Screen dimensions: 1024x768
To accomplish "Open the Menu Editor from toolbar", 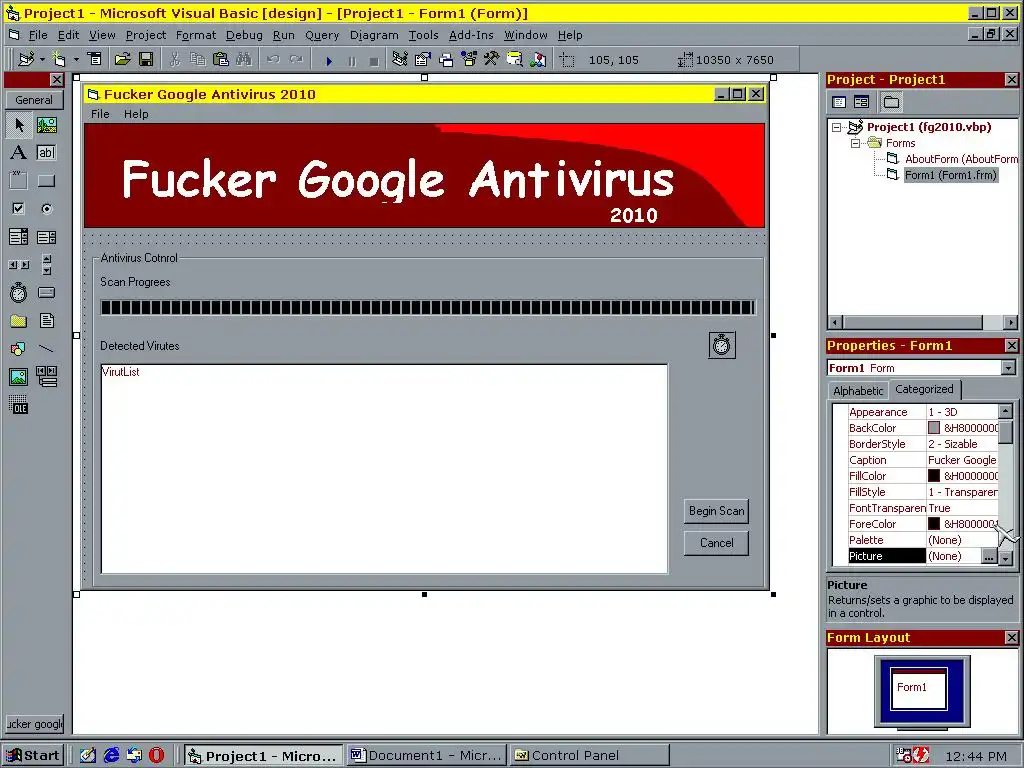I will [95, 59].
